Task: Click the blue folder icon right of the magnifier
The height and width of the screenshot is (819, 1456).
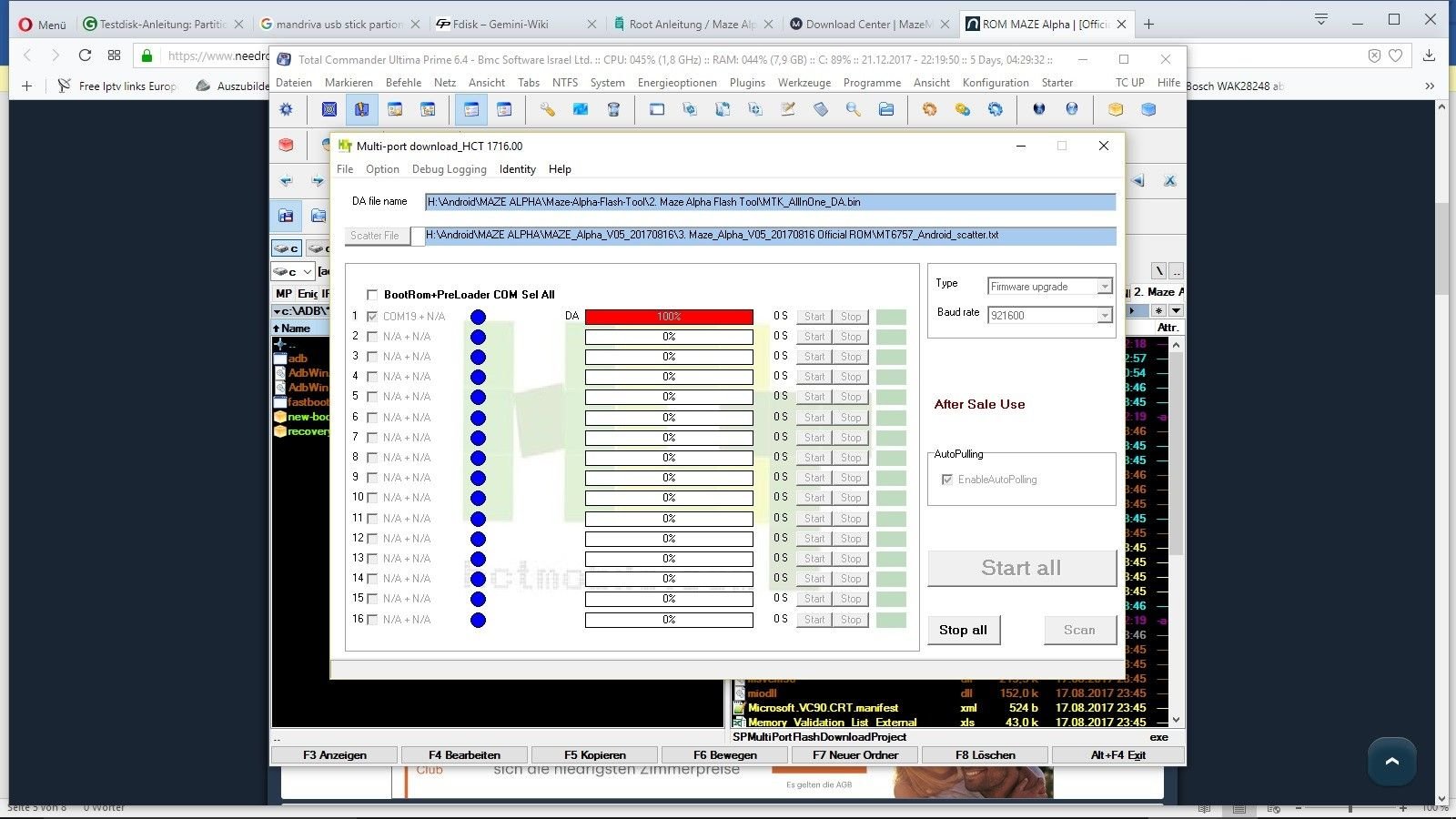Action: point(886,109)
